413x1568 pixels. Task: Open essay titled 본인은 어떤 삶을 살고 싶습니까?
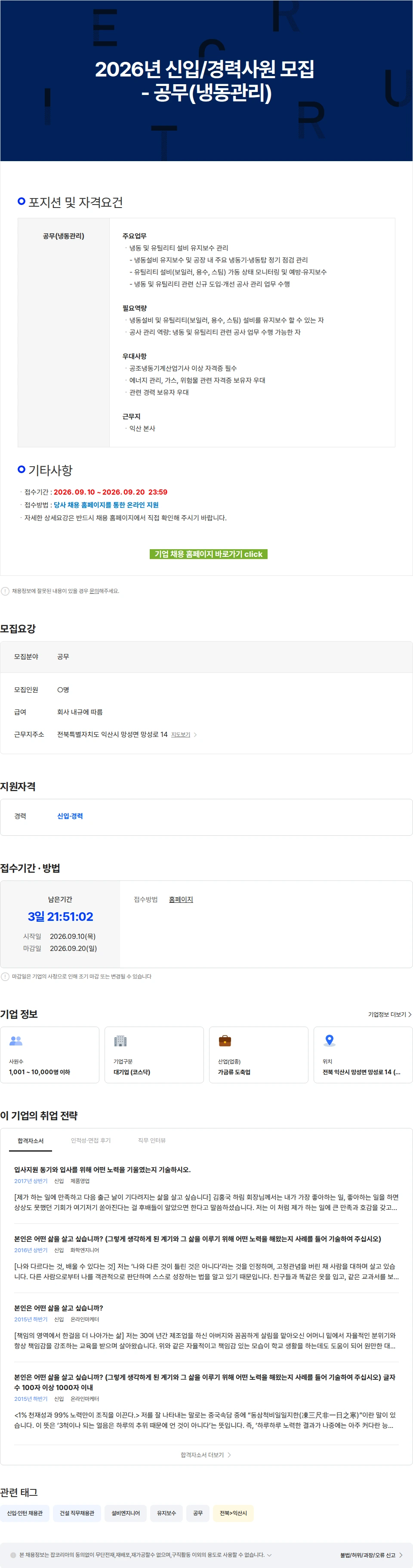59,1308
